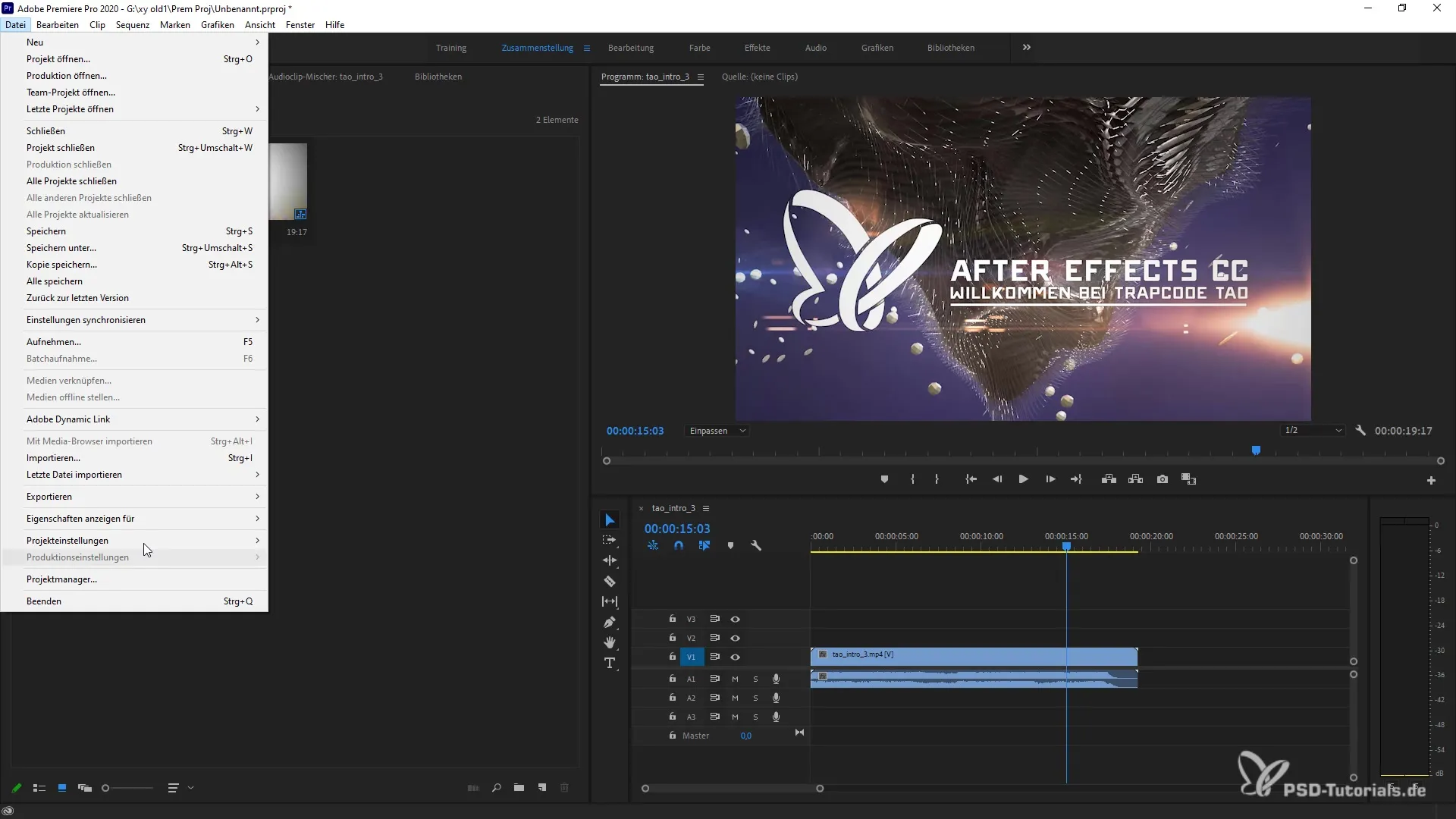This screenshot has height=819, width=1456.
Task: Mark Out point in Program monitor
Action: click(x=937, y=479)
